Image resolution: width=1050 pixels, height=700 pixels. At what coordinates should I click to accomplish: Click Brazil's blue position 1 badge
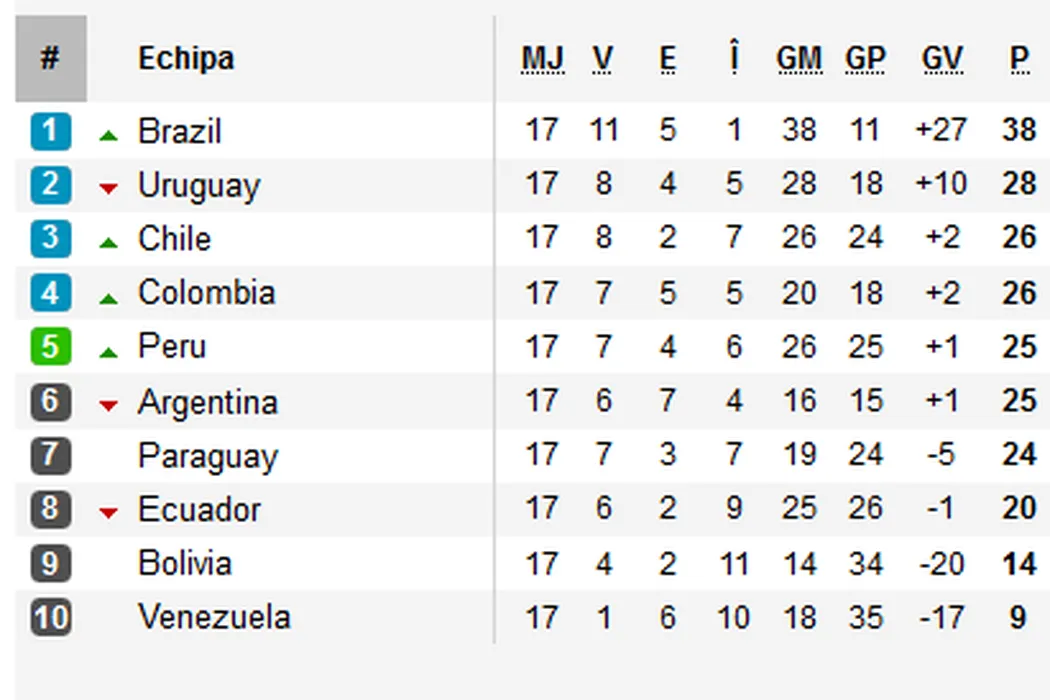50,131
